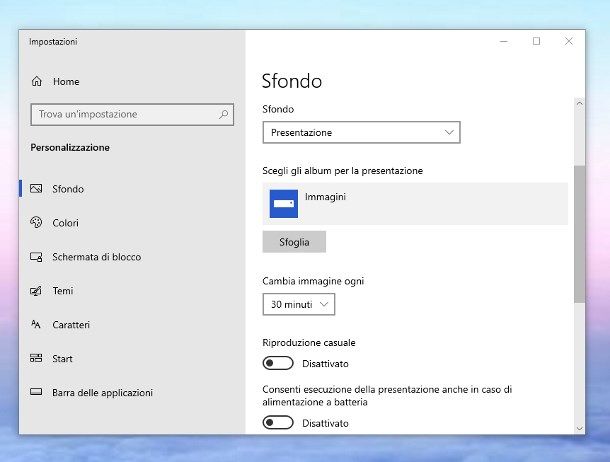Toggle the Riproduzione casuale switch
Screen dimensions: 610x462
[x=278, y=364]
